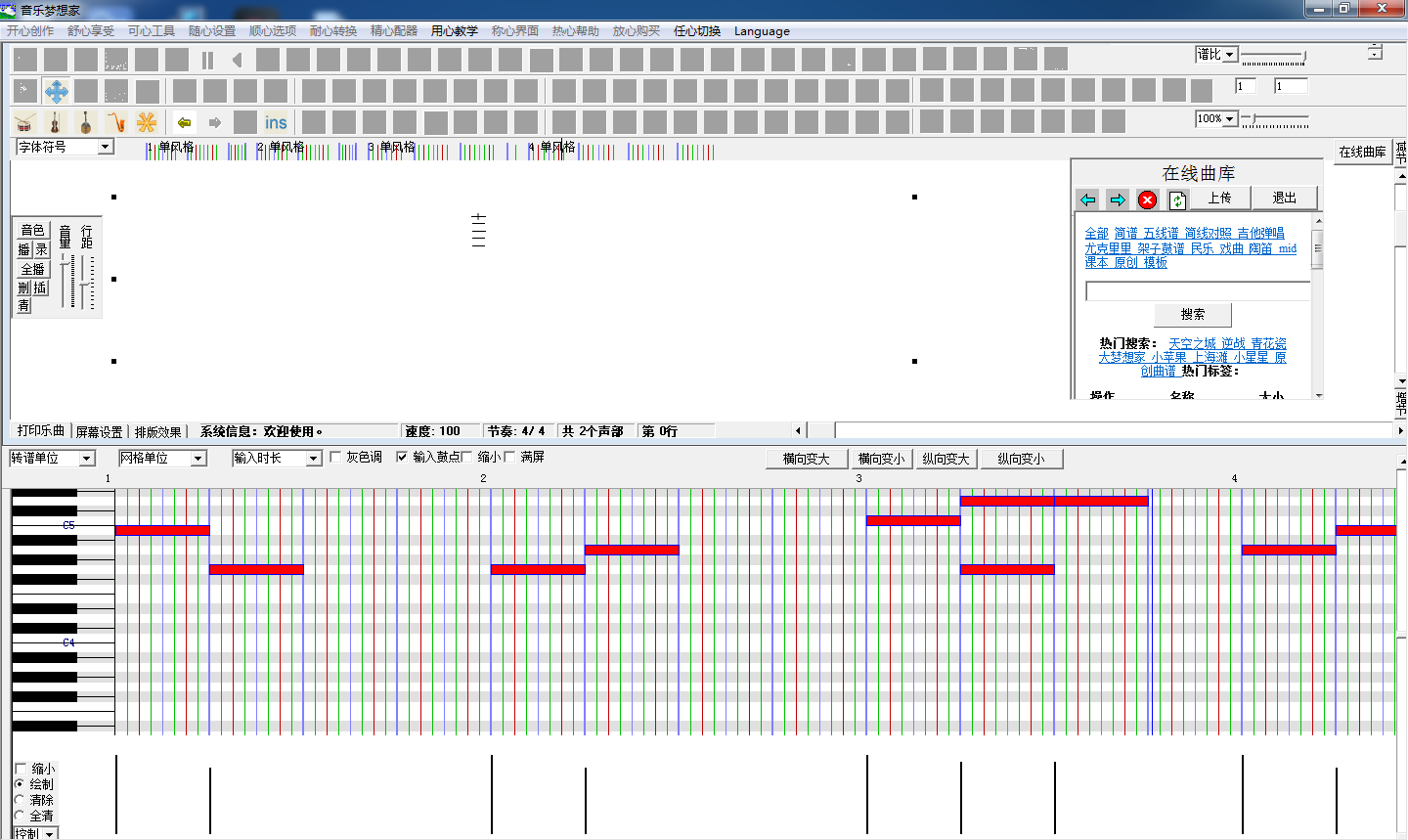This screenshot has height=840, width=1408.
Task: Click the 全播 play-all button
Action: pos(33,269)
